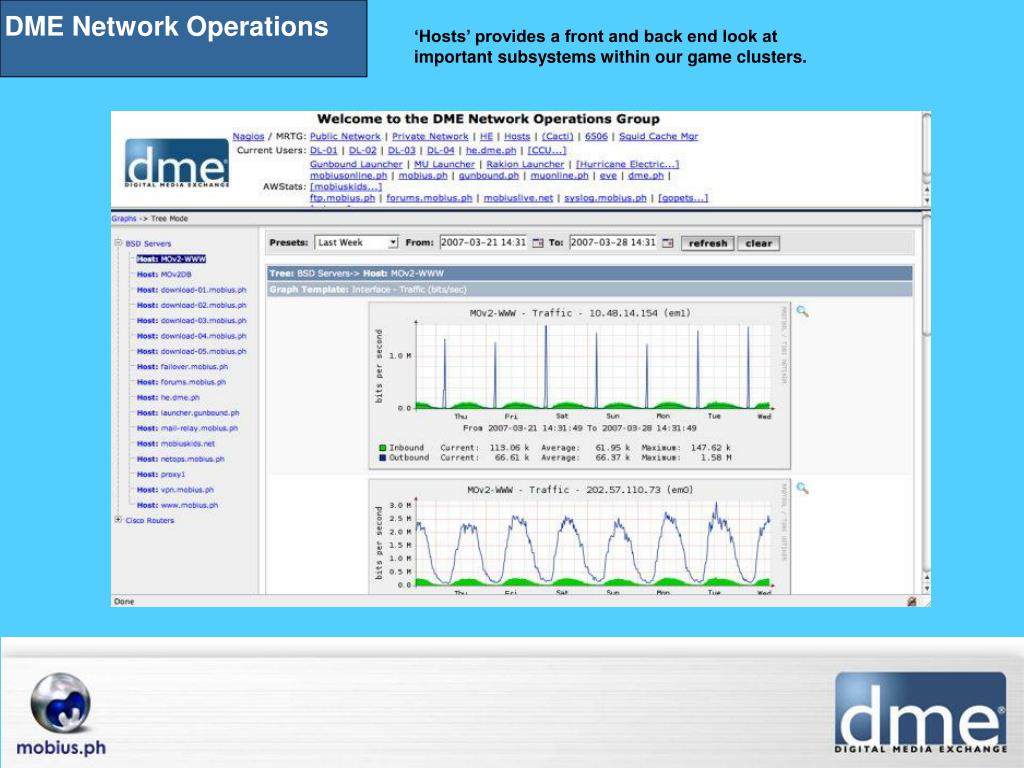Open the HE link
The width and height of the screenshot is (1024, 768).
pos(487,136)
